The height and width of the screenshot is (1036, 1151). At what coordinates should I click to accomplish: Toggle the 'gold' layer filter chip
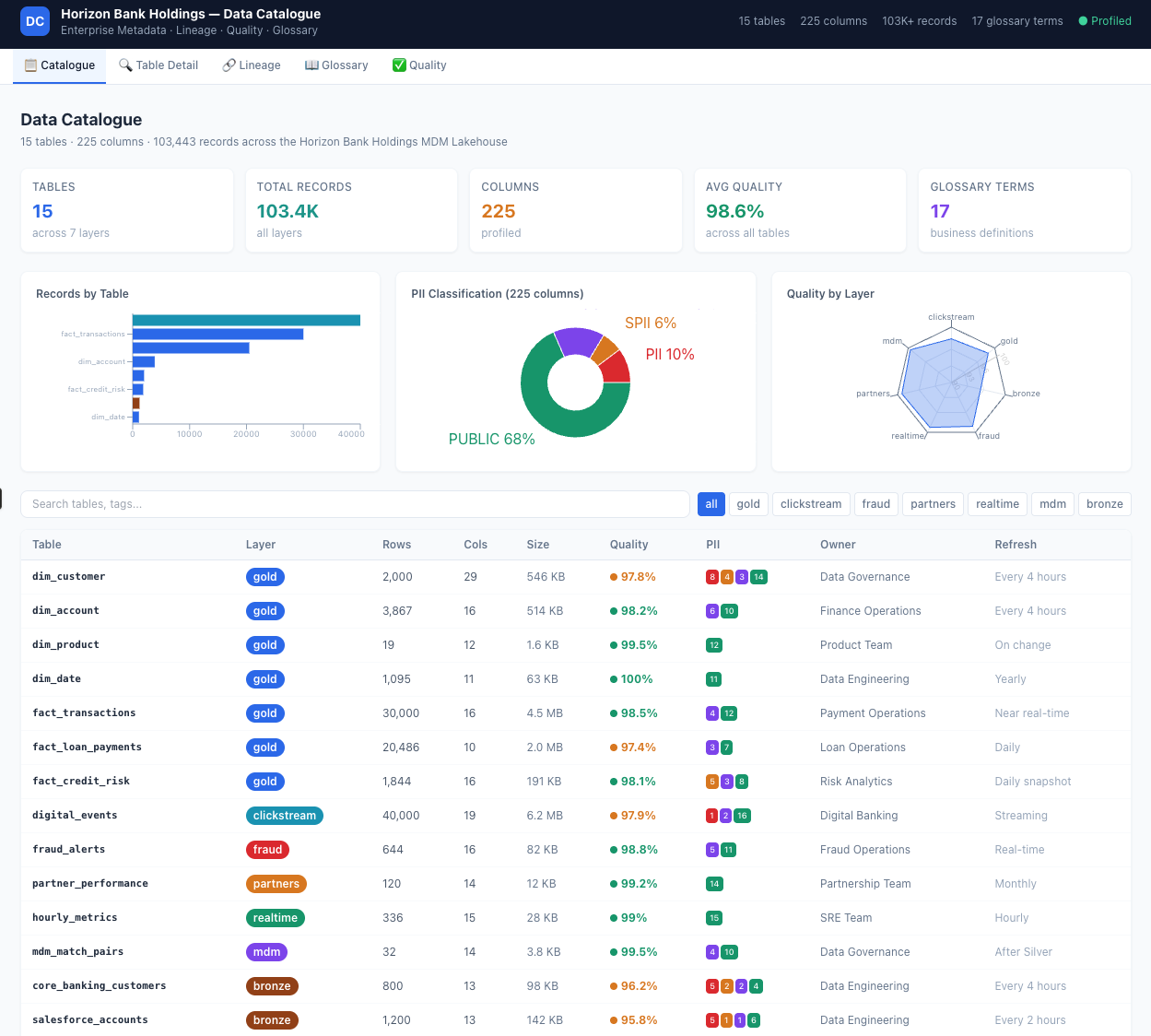click(x=748, y=504)
